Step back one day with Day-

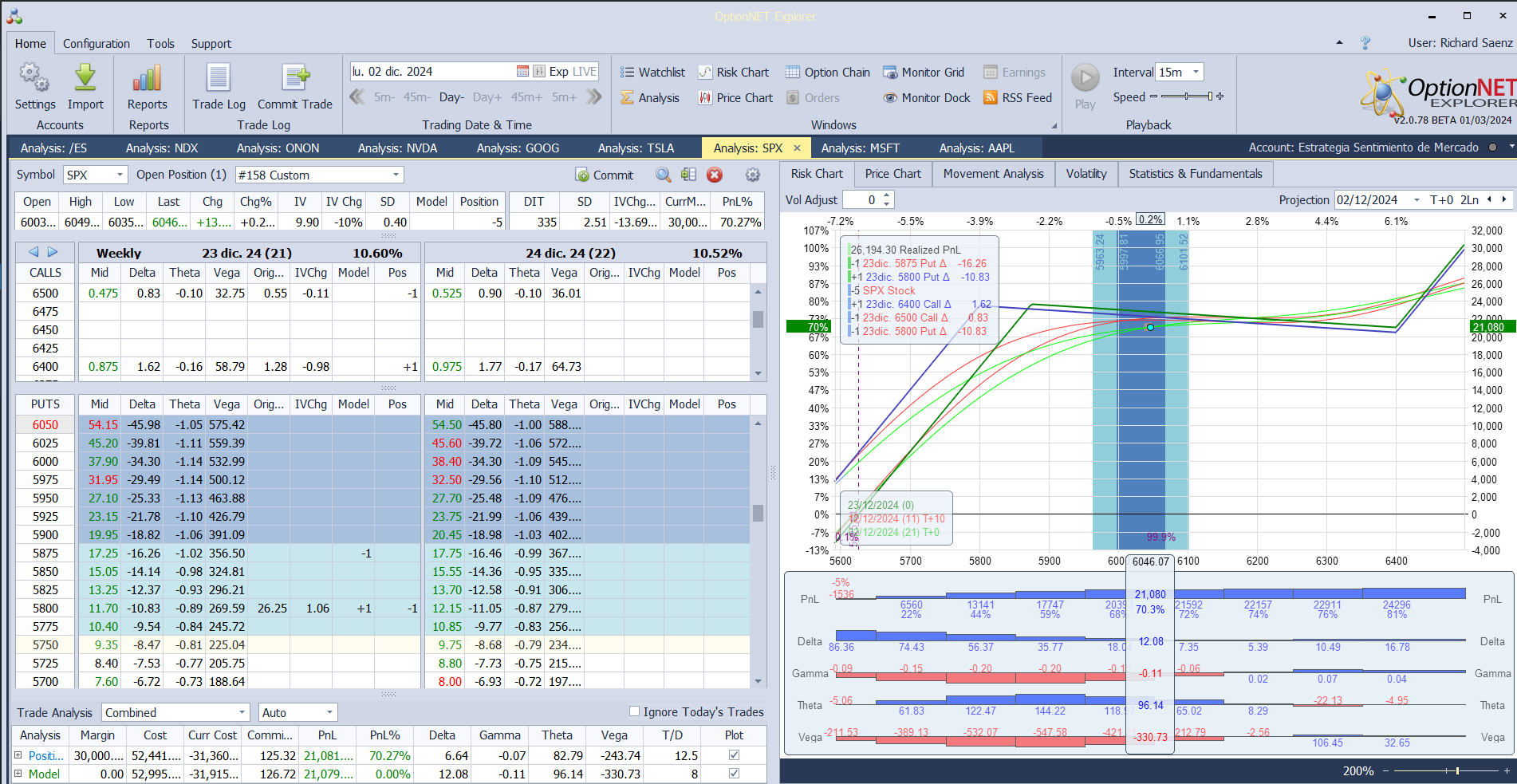tap(451, 97)
